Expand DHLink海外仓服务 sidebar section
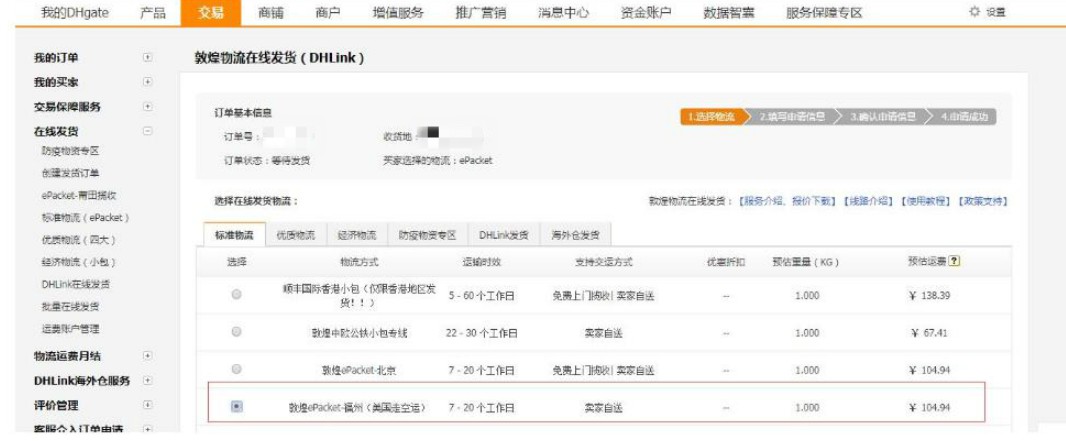Viewport: 1066px width, 441px height. [x=148, y=381]
